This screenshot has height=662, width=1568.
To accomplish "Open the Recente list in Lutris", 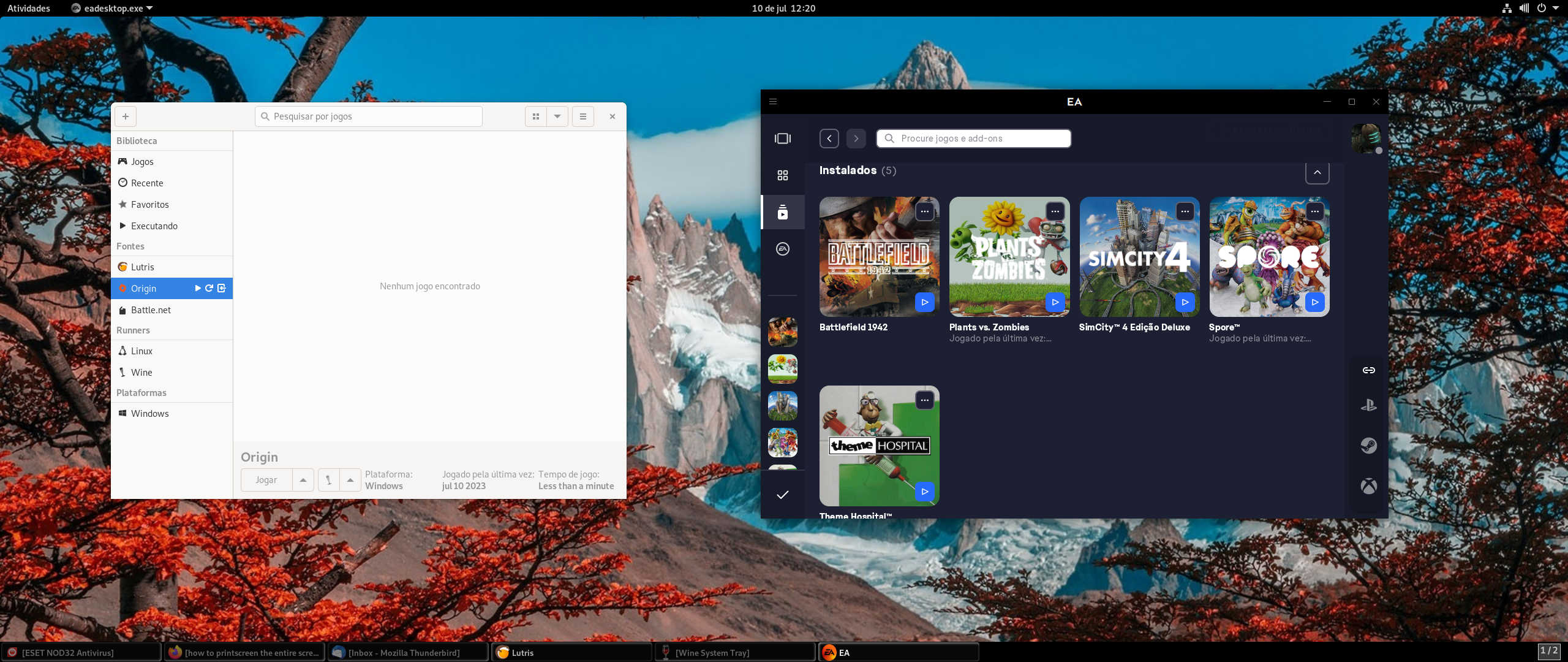I will 171,183.
